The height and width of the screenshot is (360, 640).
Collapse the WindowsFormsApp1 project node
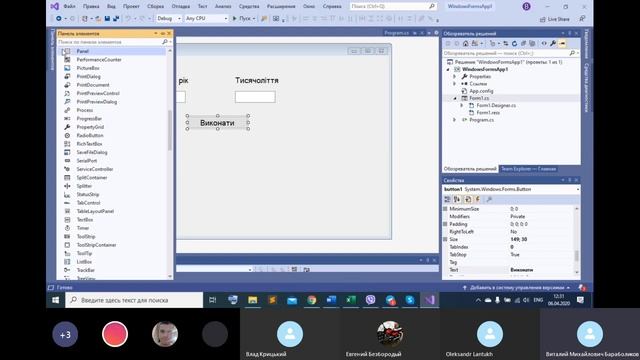point(448,69)
